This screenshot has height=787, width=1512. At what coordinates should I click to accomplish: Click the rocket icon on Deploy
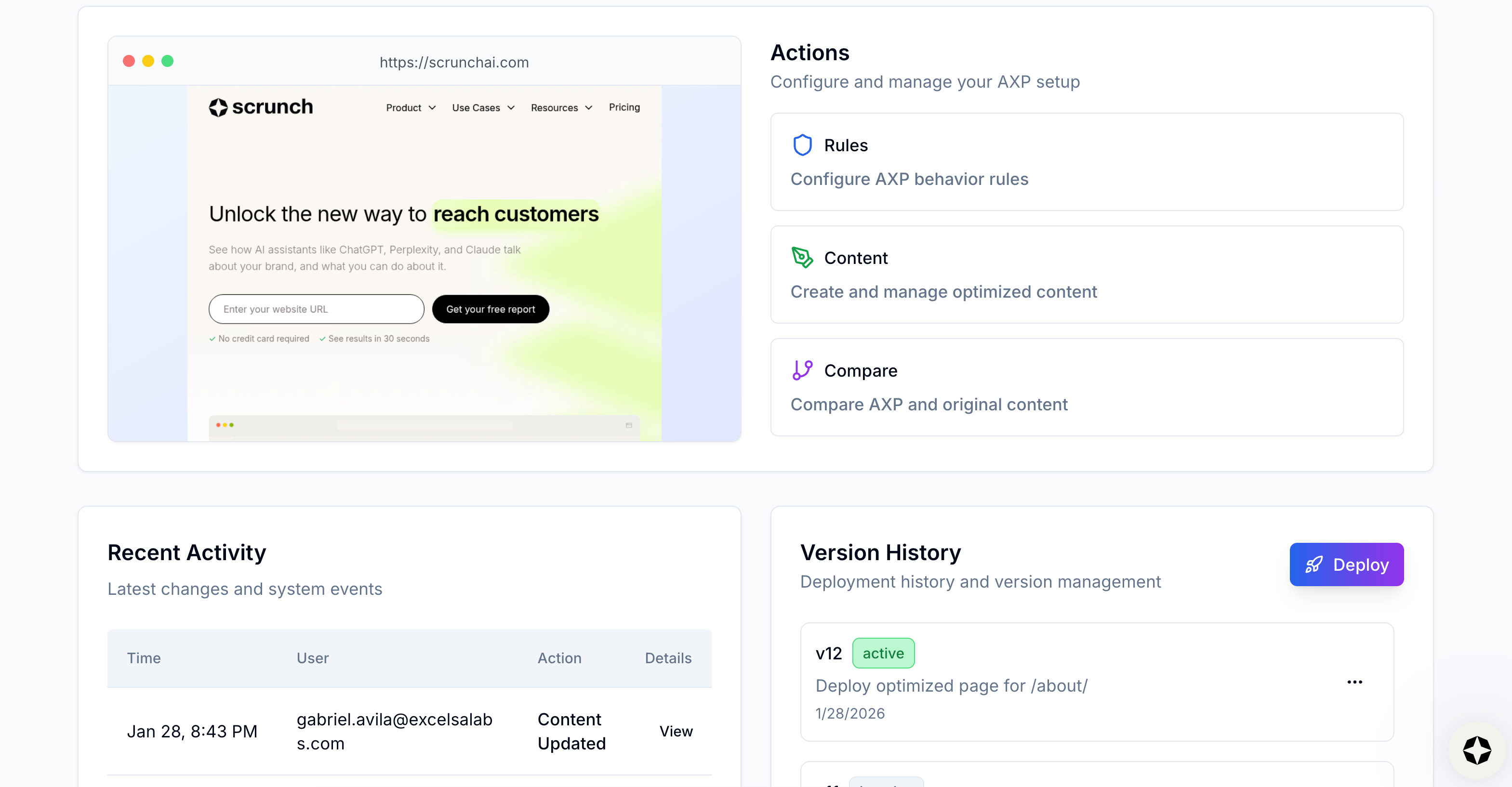click(x=1313, y=564)
